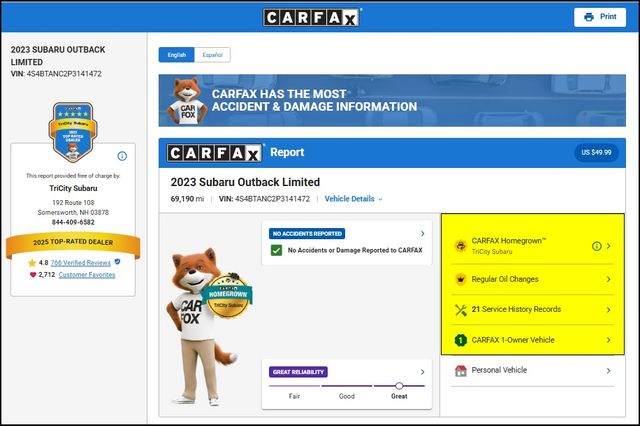The image size is (640, 426).
Task: Click the dealer phone number 844-409-6582
Action: [73, 222]
